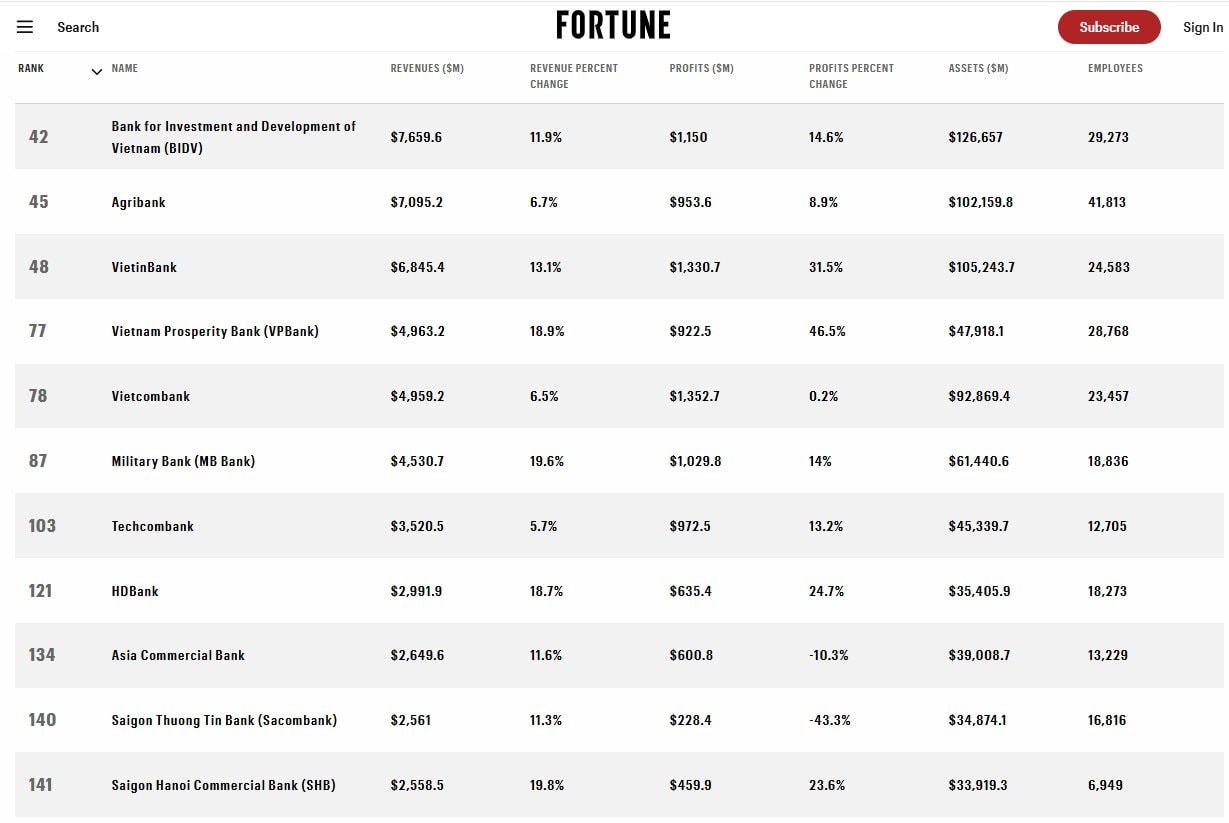Select Techcombank employees count 12,705
The image size is (1229, 823).
[x=1107, y=526]
